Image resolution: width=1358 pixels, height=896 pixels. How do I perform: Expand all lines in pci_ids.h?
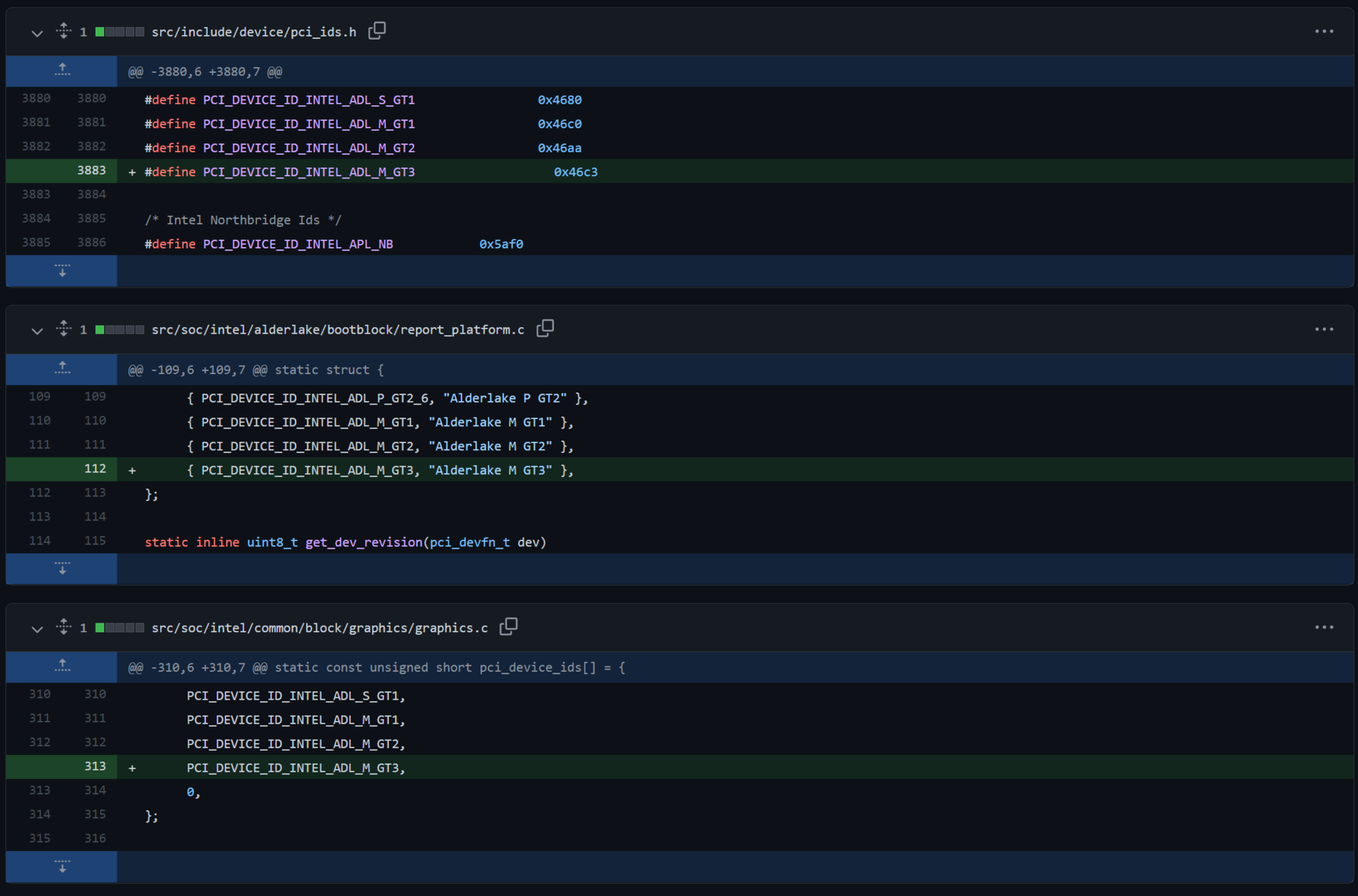pyautogui.click(x=63, y=31)
